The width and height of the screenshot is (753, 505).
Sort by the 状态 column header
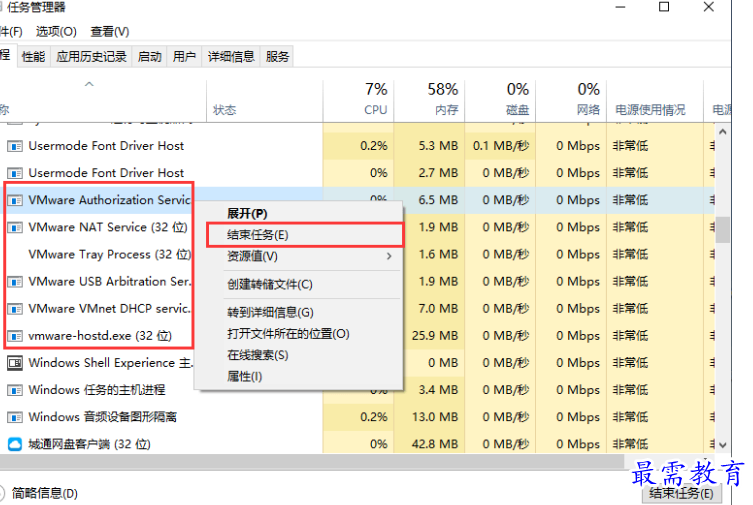pos(265,100)
